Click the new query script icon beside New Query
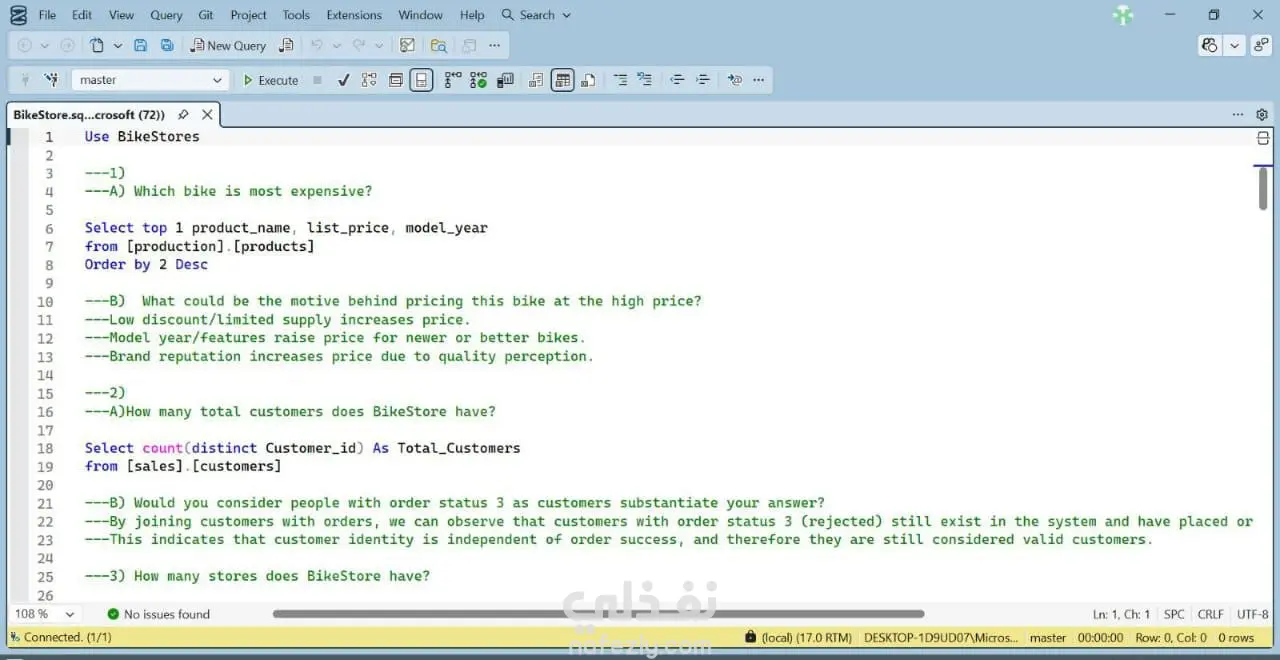This screenshot has height=660, width=1280. [x=287, y=45]
